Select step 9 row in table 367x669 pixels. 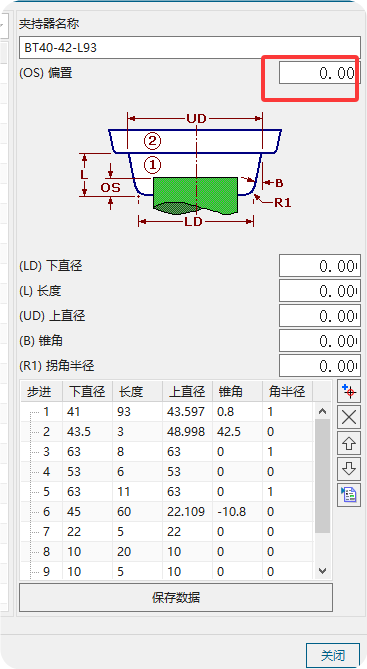click(168, 571)
